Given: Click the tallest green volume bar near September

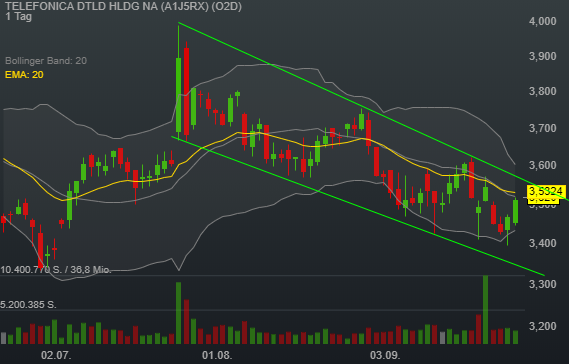Looking at the screenshot, I should (485, 310).
